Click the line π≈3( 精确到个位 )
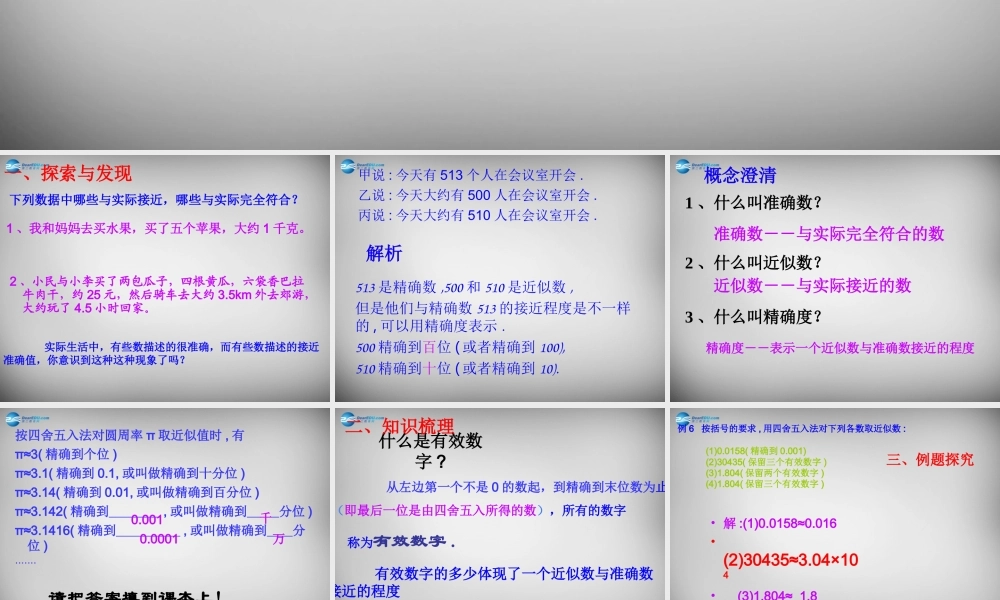Screen dimensions: 1000x600 [x=66, y=455]
